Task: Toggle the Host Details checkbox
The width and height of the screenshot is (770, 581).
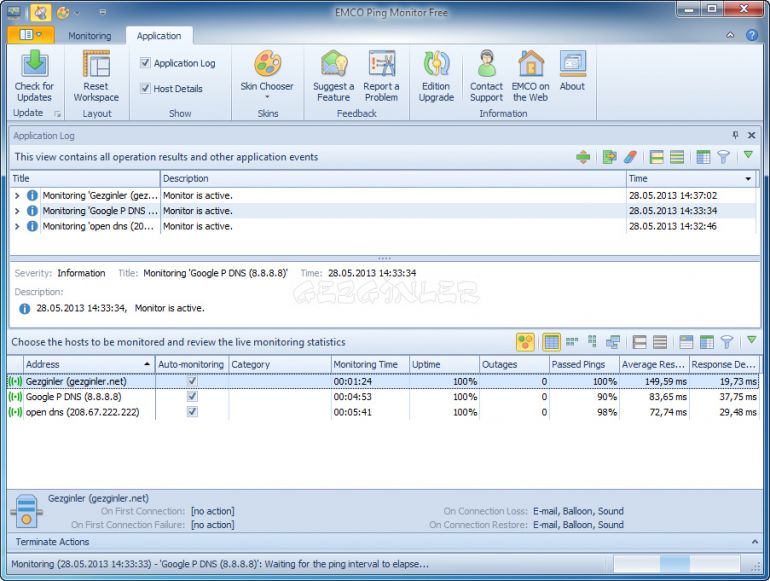Action: point(145,88)
